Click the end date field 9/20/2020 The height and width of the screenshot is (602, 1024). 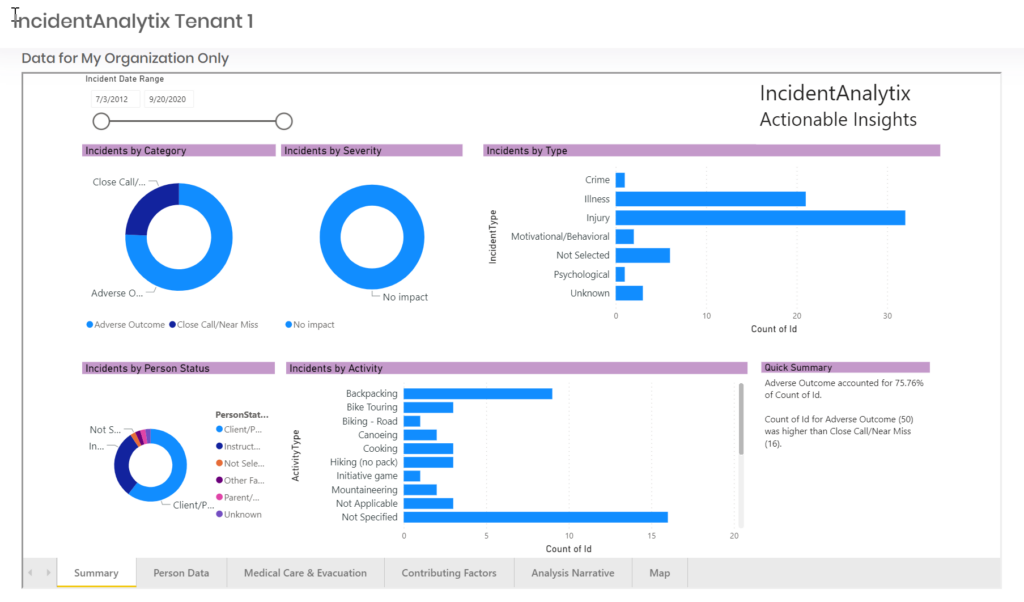(x=168, y=99)
